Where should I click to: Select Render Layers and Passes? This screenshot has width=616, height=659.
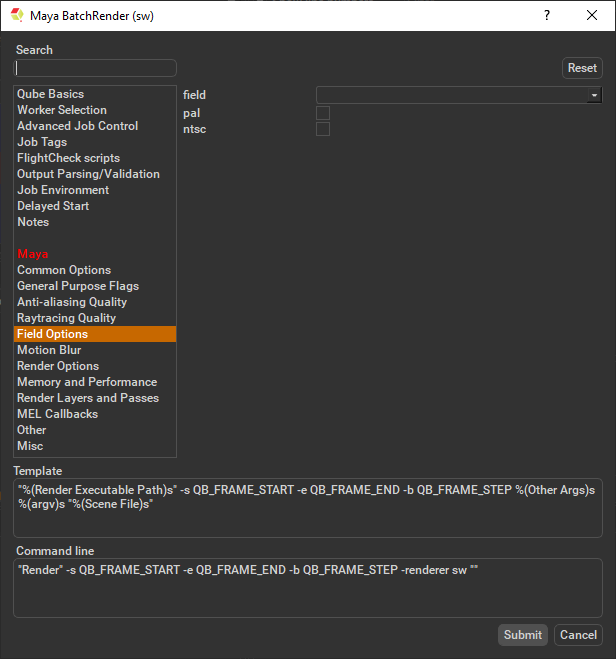point(87,398)
